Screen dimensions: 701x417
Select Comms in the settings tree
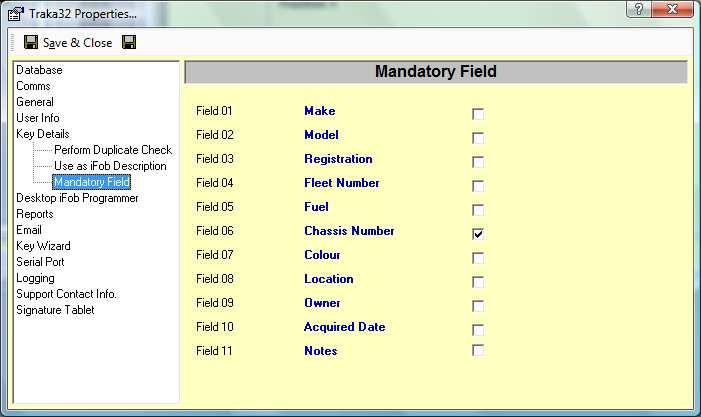coord(33,86)
